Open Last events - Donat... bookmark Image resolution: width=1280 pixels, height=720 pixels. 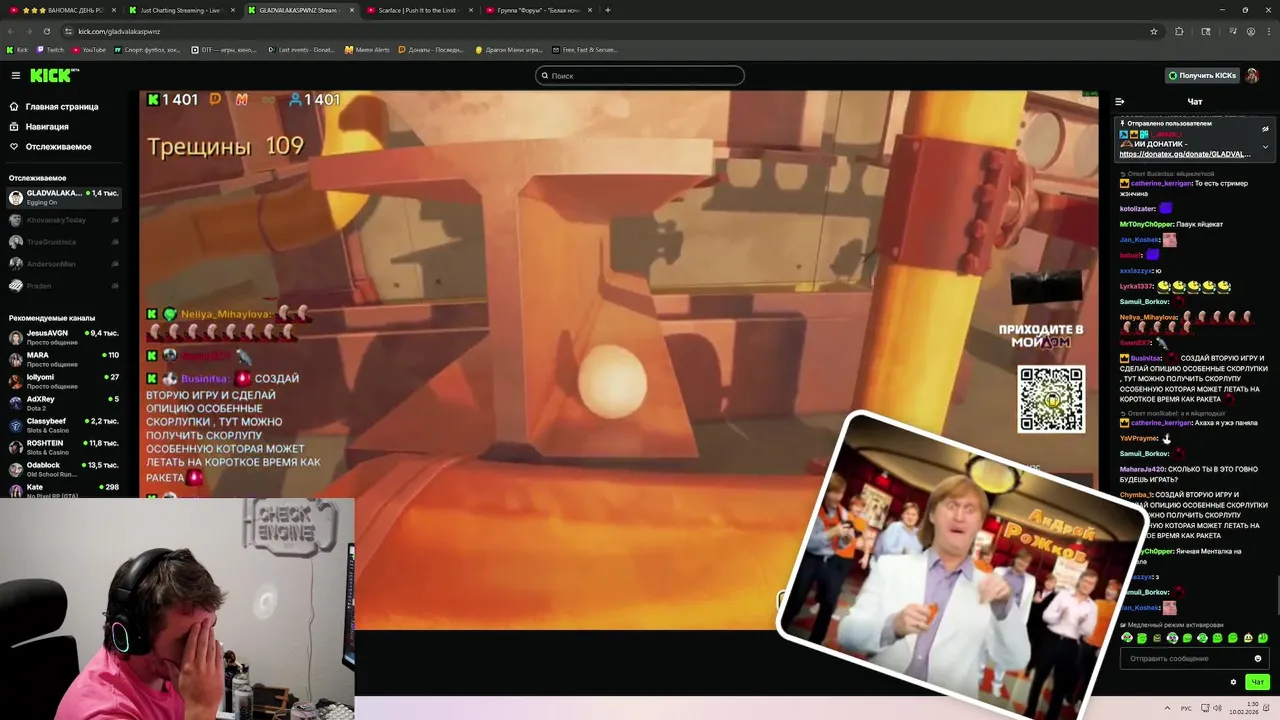coord(301,49)
